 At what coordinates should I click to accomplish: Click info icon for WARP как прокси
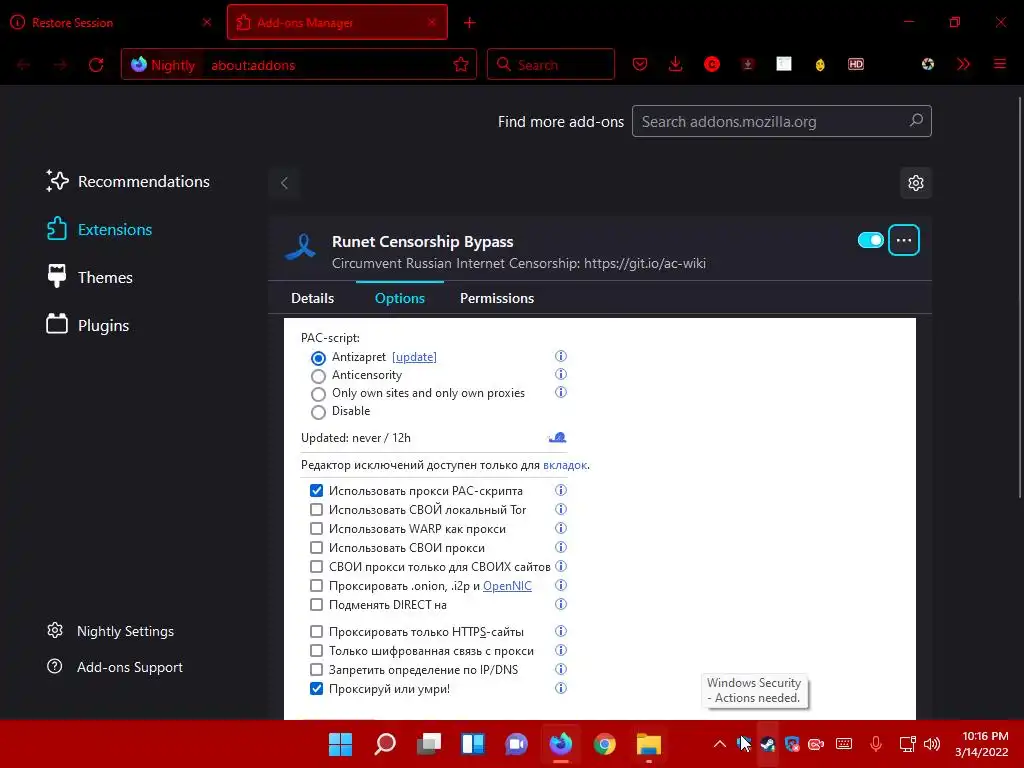[x=560, y=528]
